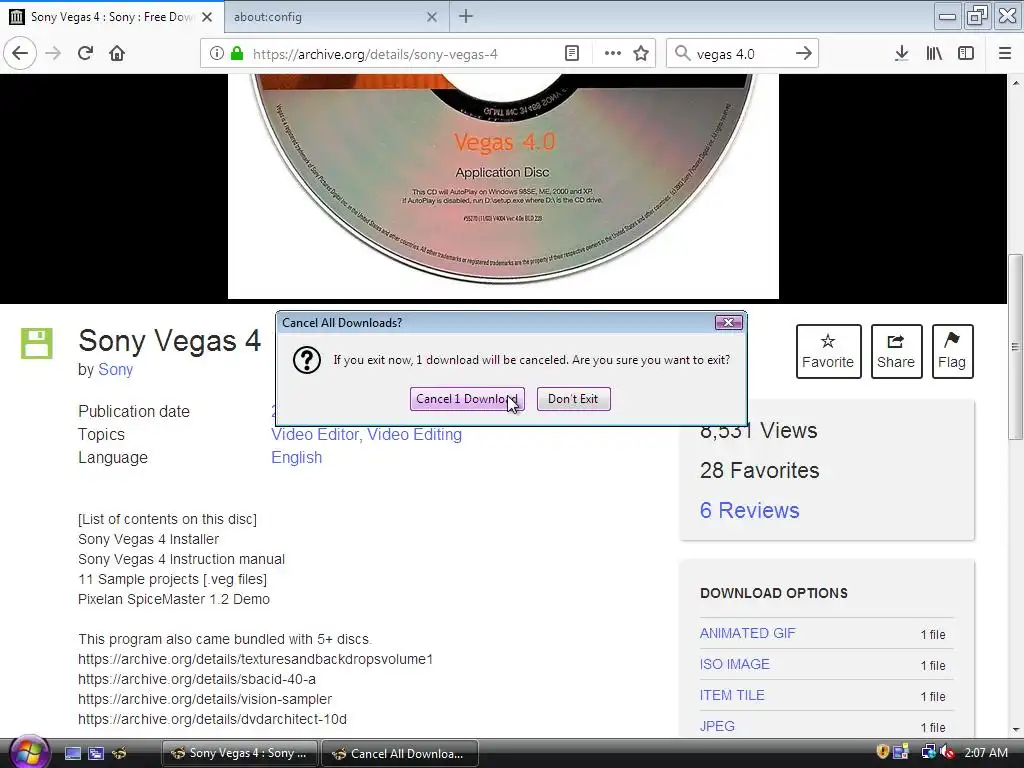Close the Cancel All Downloads dialog
This screenshot has width=1024, height=768.
point(729,323)
